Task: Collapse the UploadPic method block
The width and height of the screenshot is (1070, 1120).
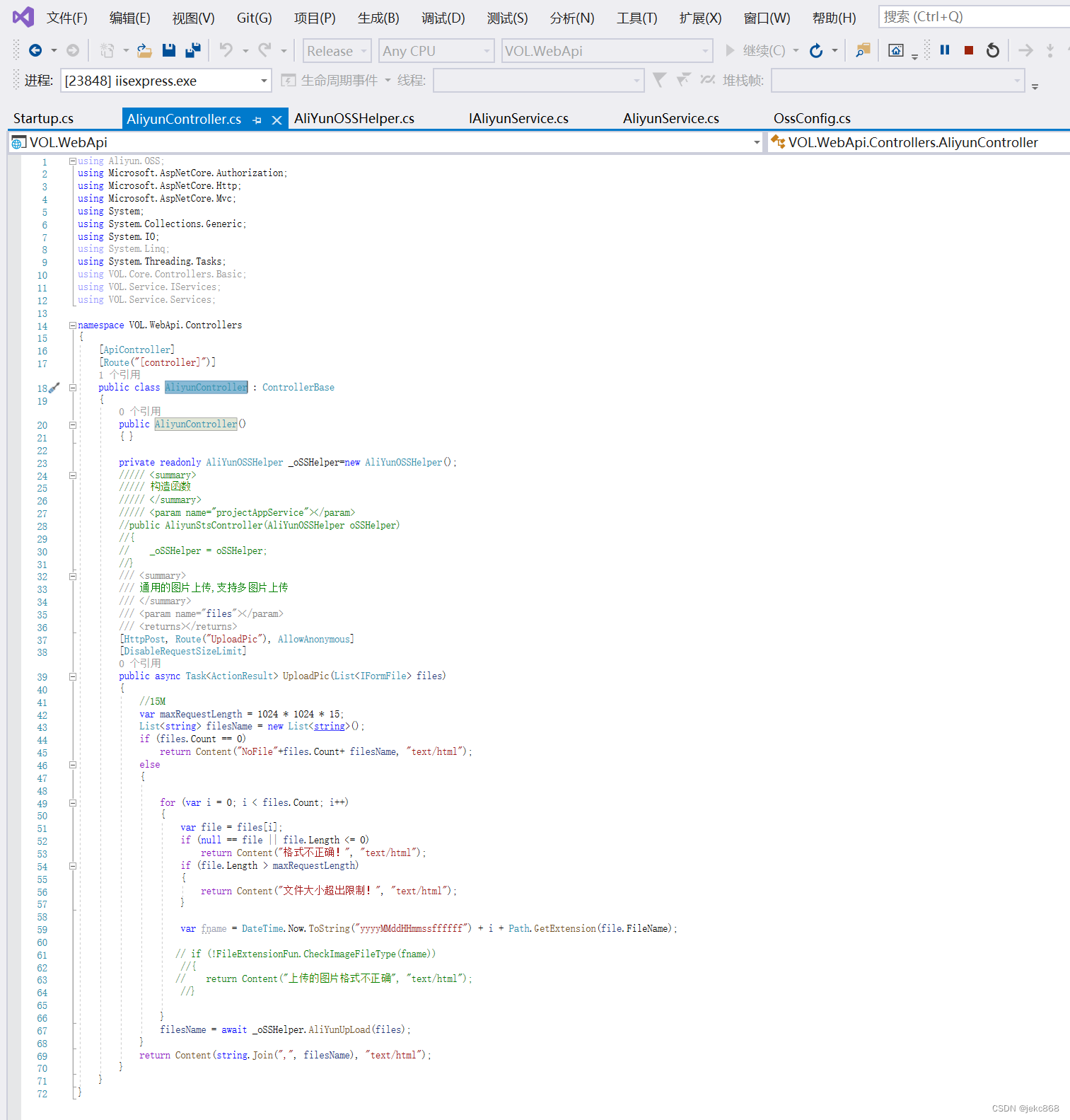Action: (72, 676)
